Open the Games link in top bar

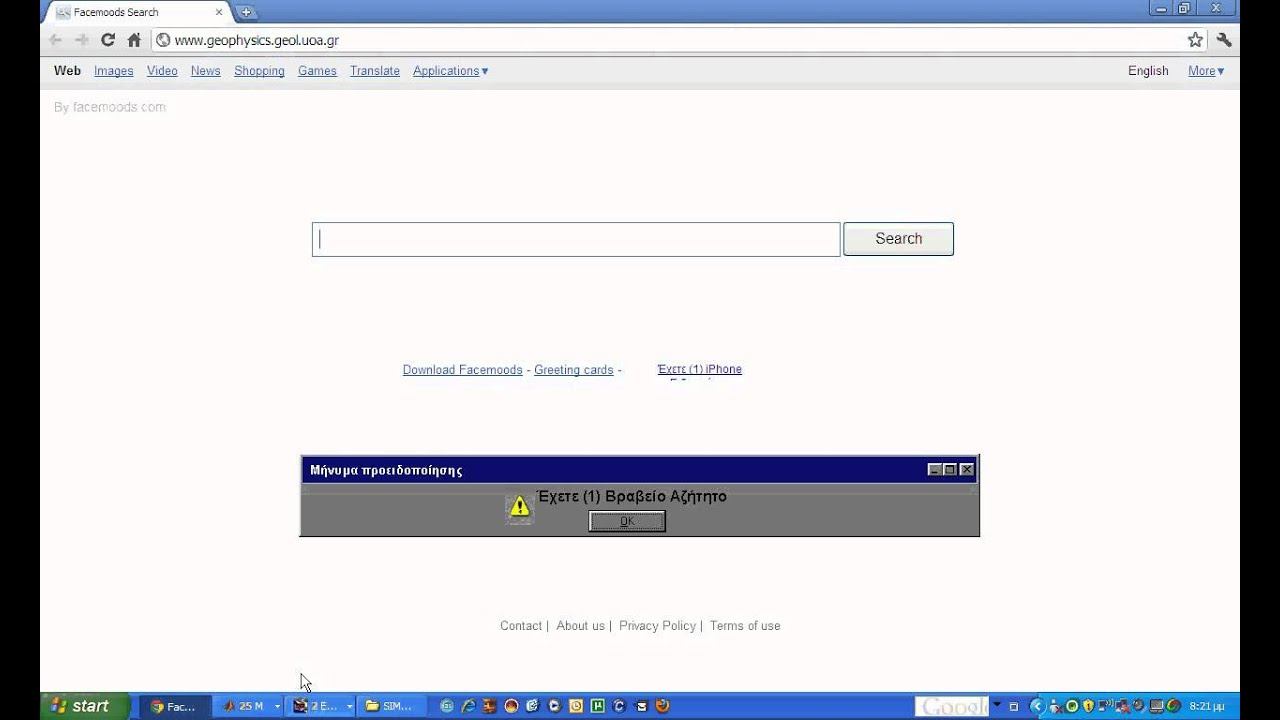click(317, 71)
